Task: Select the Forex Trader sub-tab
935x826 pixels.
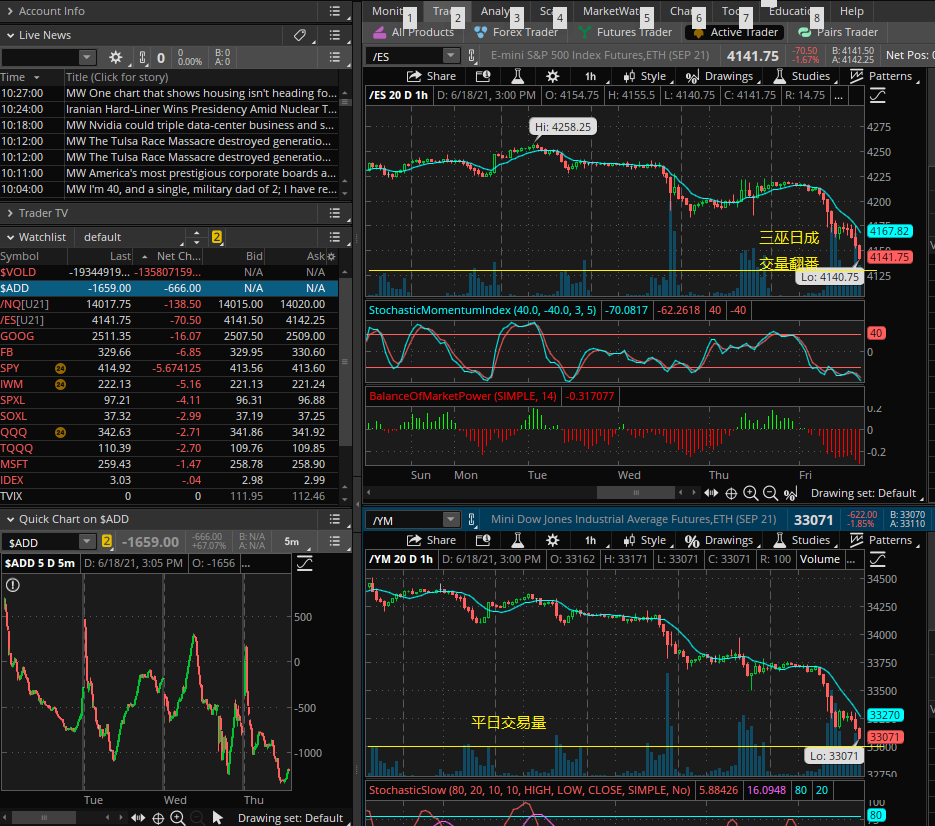Action: tap(516, 32)
